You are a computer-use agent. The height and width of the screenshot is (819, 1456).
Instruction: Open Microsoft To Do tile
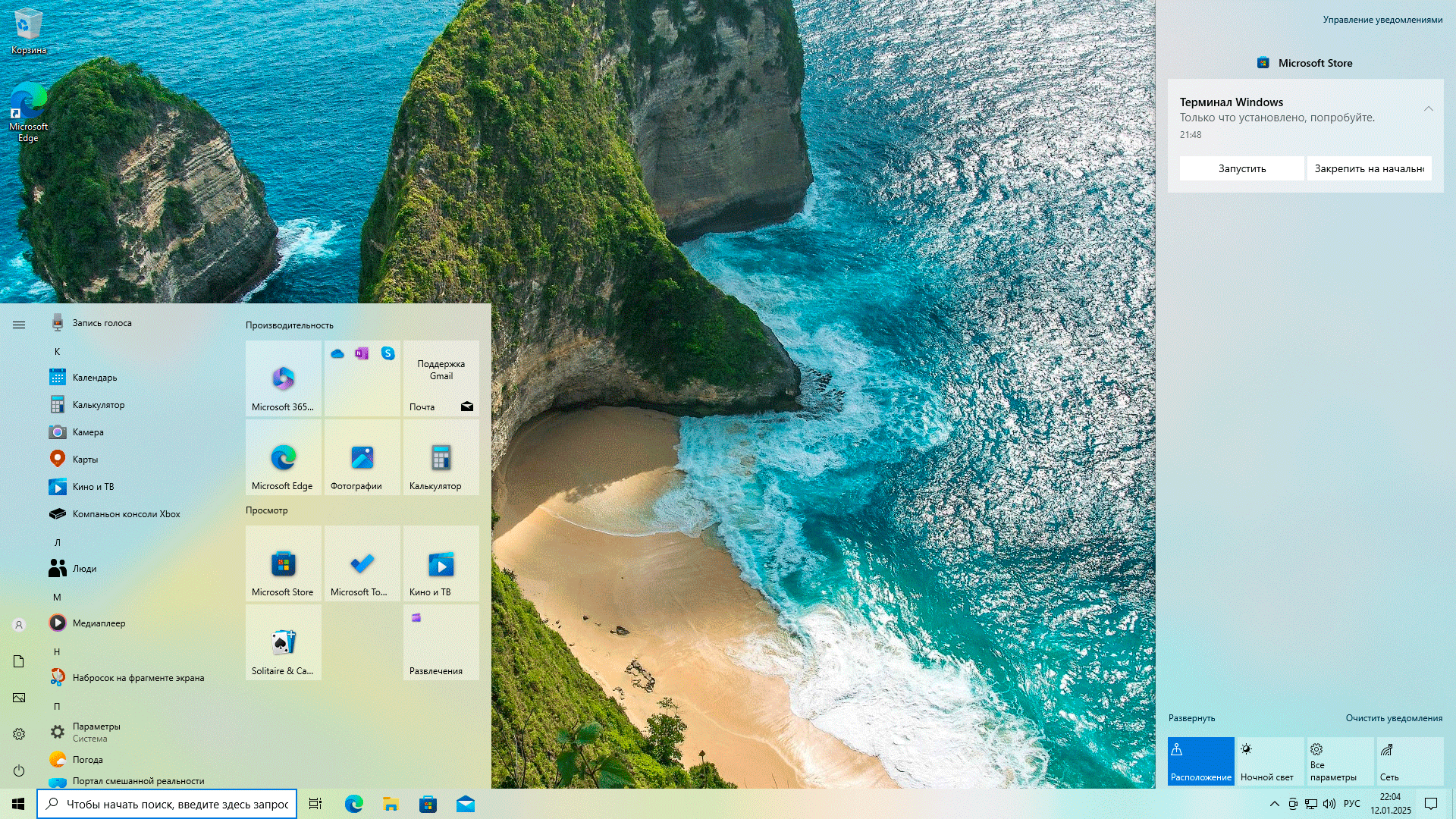click(362, 563)
